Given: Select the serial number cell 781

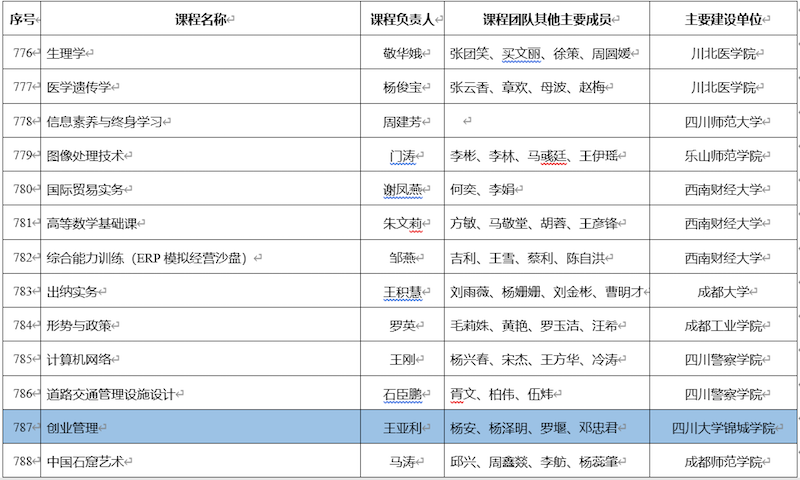Looking at the screenshot, I should click(22, 222).
